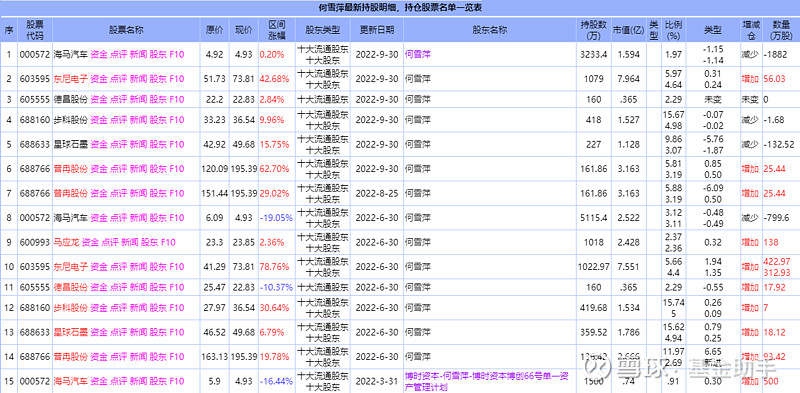Open F10 link for 德昌股份 row 11
The image size is (800, 393).
tap(176, 287)
